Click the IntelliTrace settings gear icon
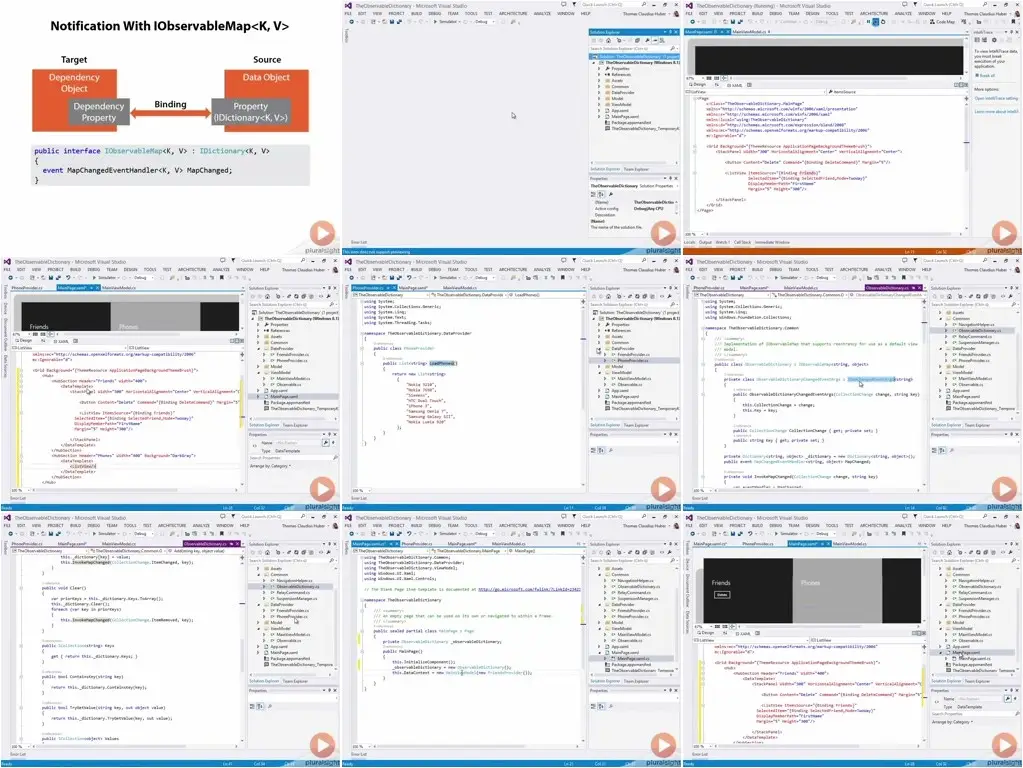Image resolution: width=1023 pixels, height=768 pixels. 994,40
